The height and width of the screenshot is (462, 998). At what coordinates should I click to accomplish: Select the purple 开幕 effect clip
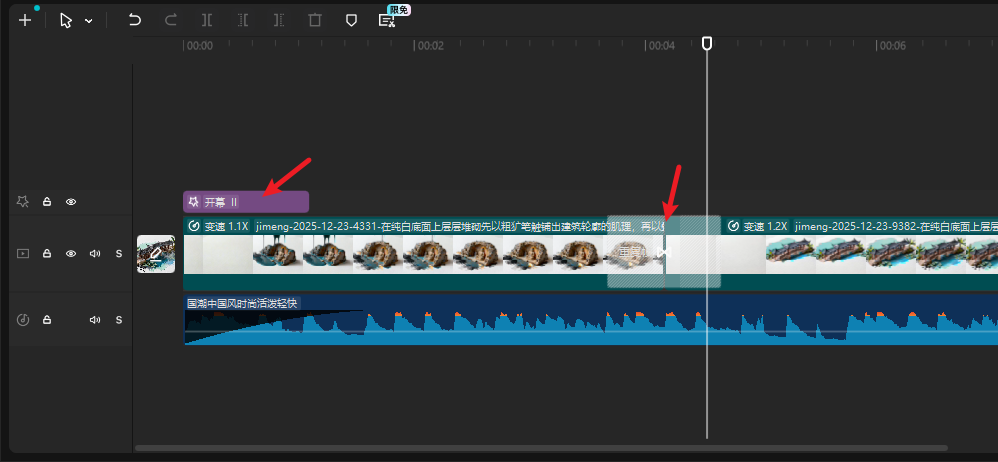(x=246, y=202)
